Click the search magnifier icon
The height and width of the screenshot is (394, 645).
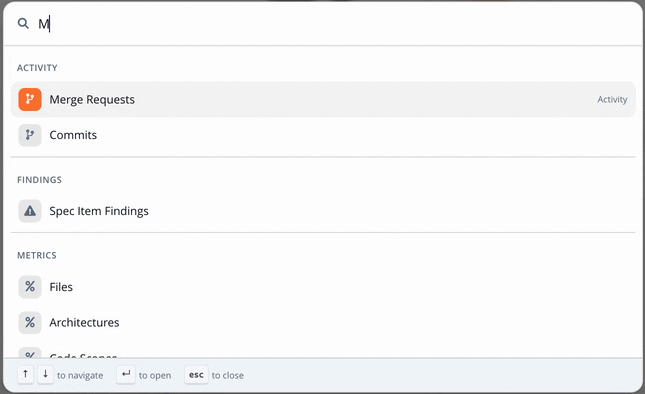(x=23, y=23)
